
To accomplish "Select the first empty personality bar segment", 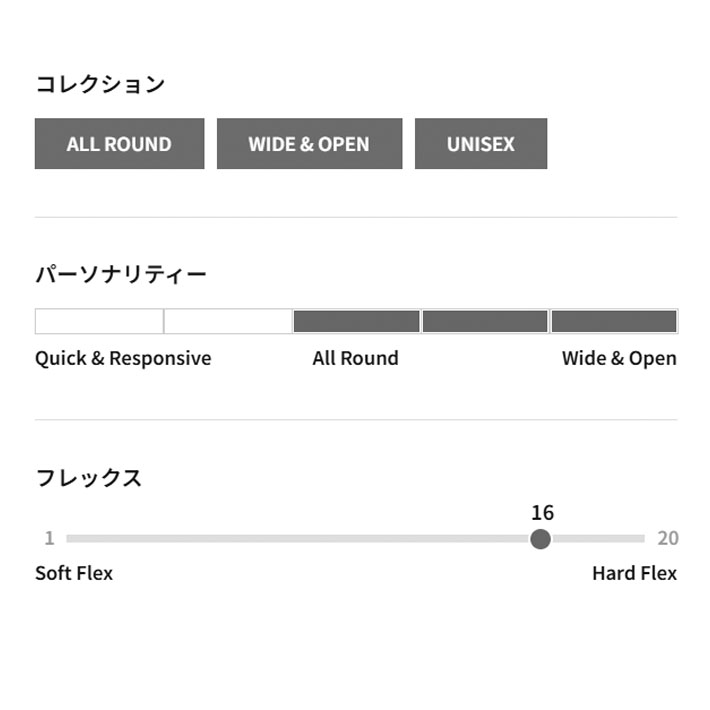I will coord(99,321).
